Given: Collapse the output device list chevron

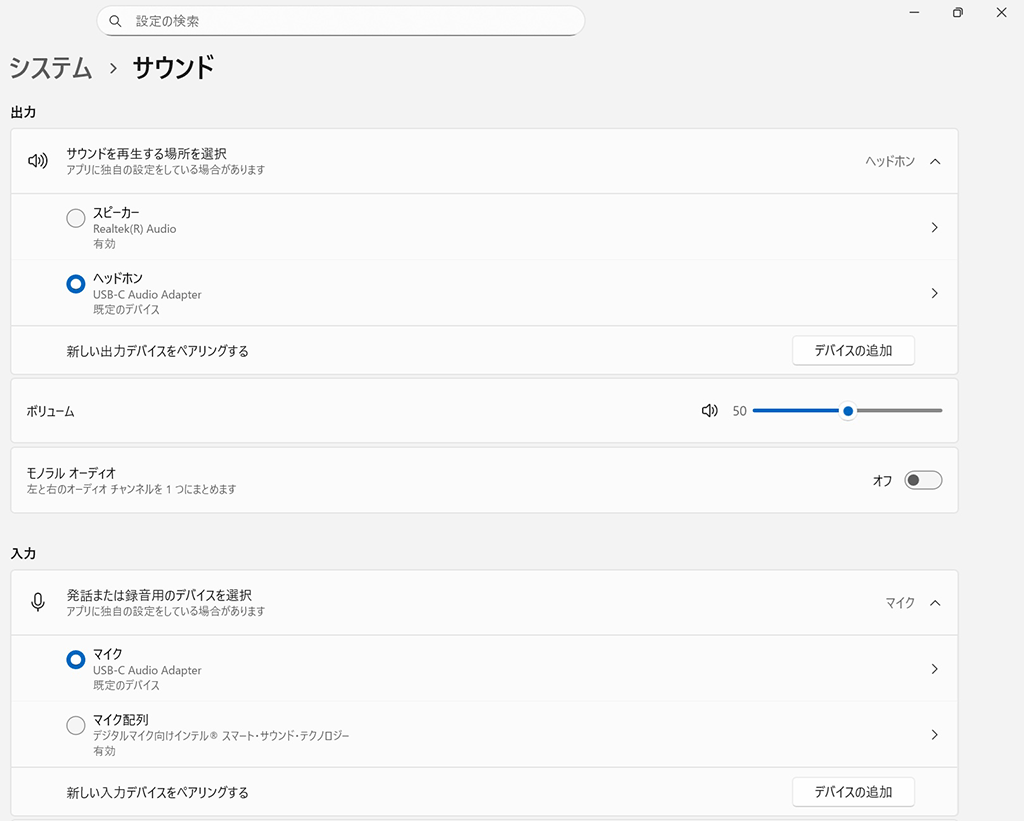Looking at the screenshot, I should [x=935, y=161].
